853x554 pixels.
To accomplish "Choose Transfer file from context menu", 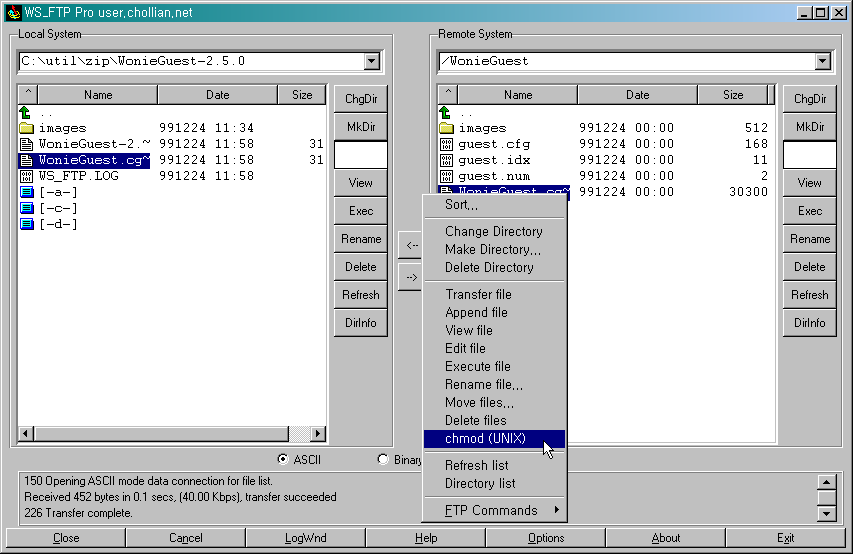I will (x=495, y=294).
